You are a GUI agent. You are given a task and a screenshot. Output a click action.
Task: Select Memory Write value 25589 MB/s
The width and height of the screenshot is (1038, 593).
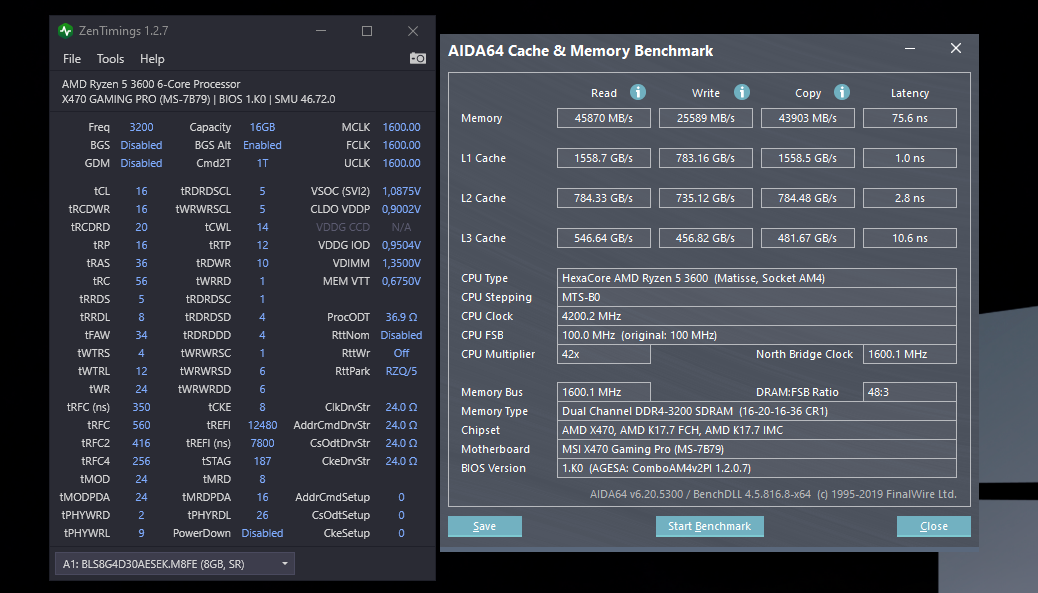pyautogui.click(x=706, y=118)
